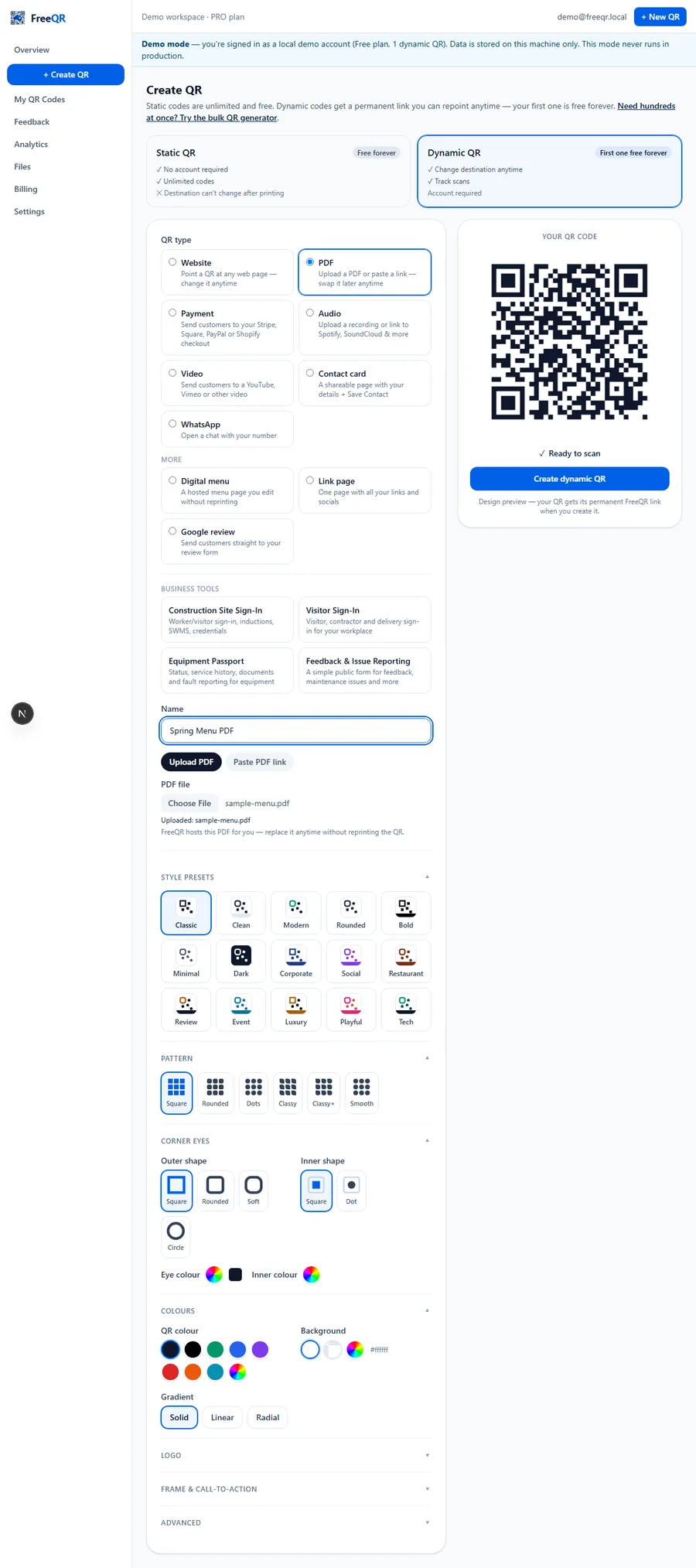Screen dimensions: 696x1568
Task: Set outer corner eye shape to Soft
Action: 253,1191
